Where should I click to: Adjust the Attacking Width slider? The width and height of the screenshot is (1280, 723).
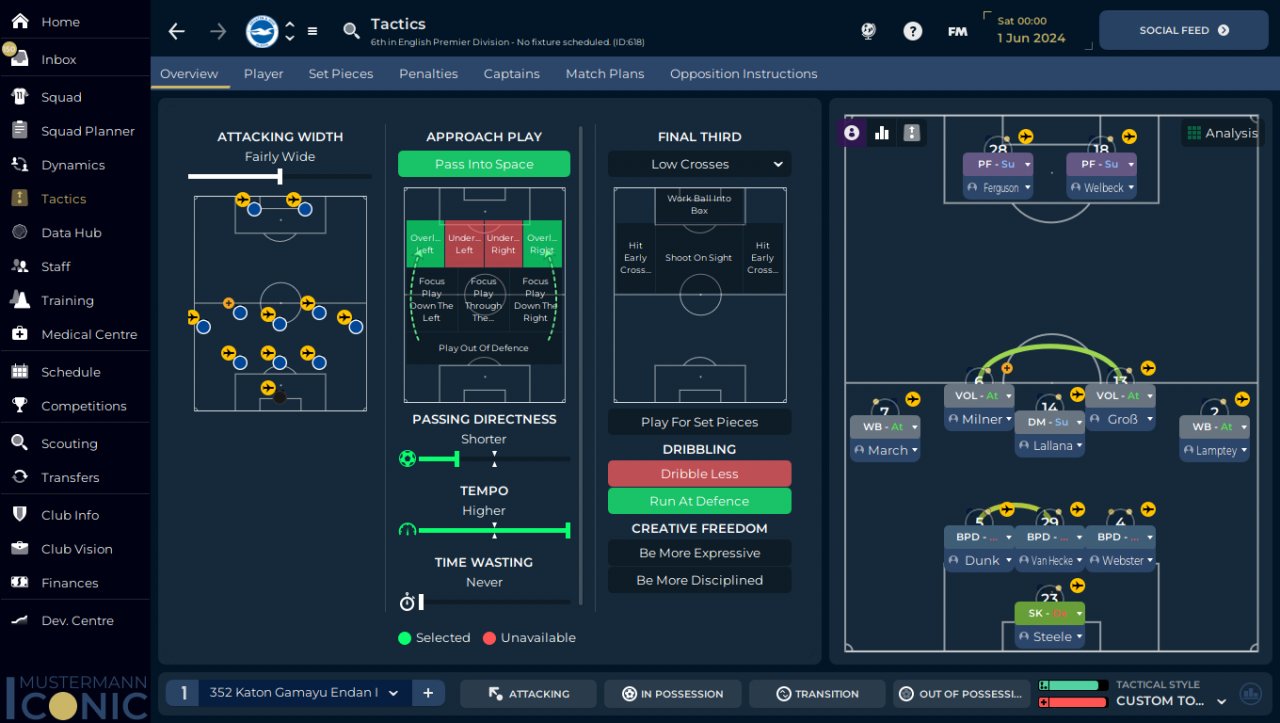279,177
